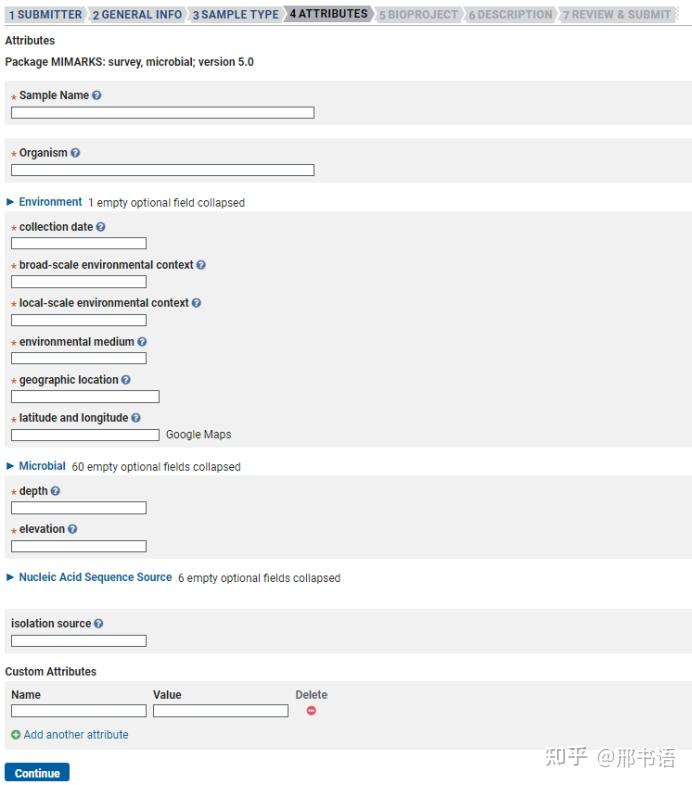The height and width of the screenshot is (785, 692).
Task: Open the Google Maps link
Action: (198, 435)
